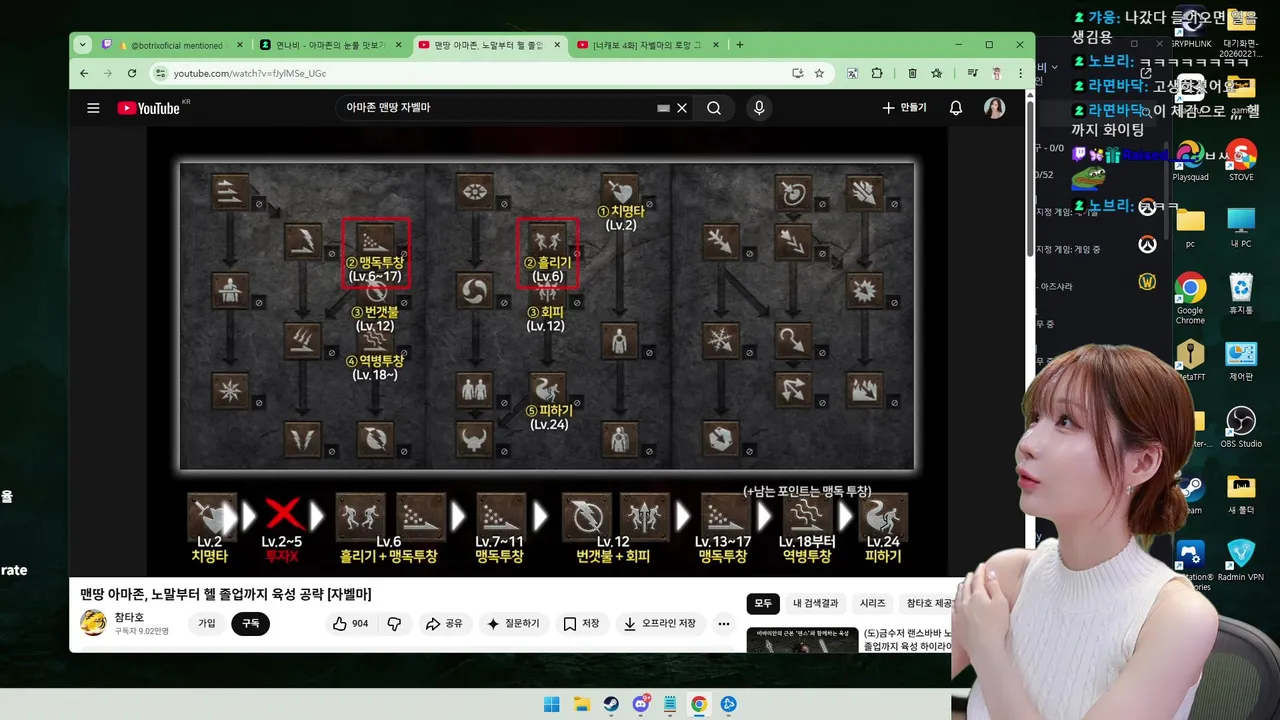Open Chrome tab search dropdown arrow
The height and width of the screenshot is (720, 1280).
click(82, 45)
